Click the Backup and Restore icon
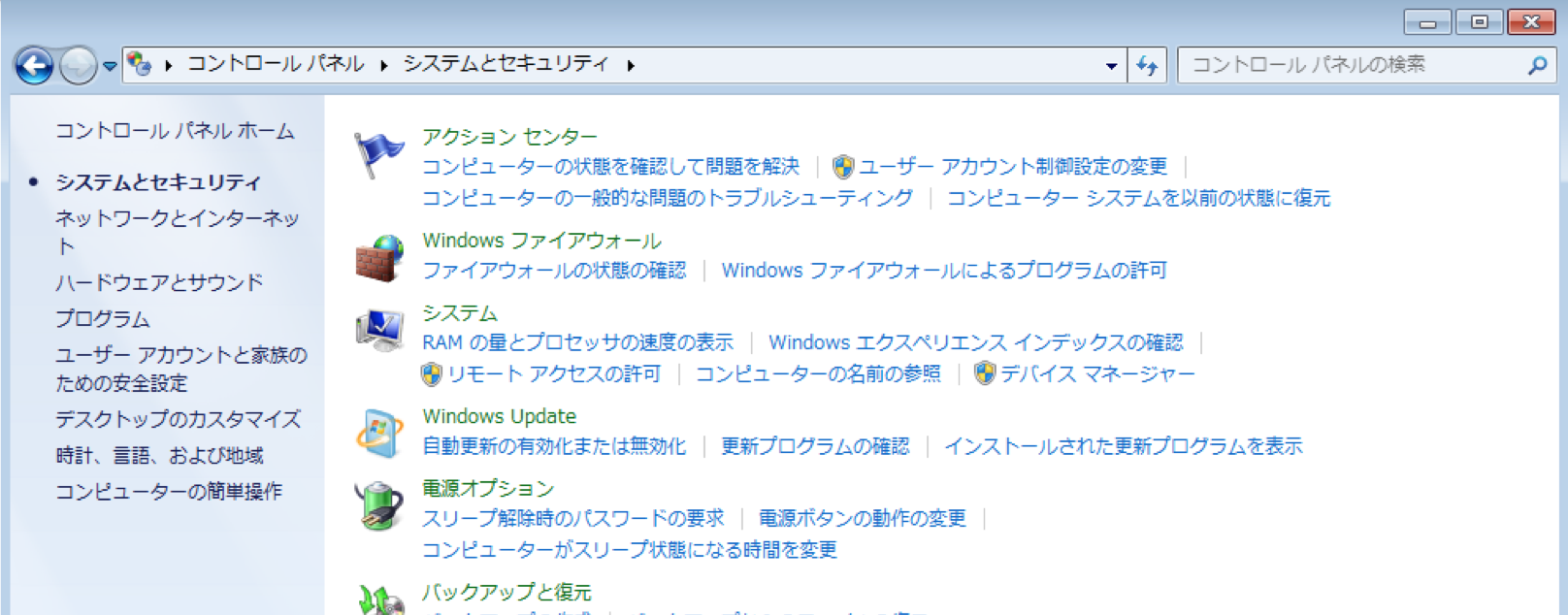This screenshot has height=615, width=1568. [378, 599]
